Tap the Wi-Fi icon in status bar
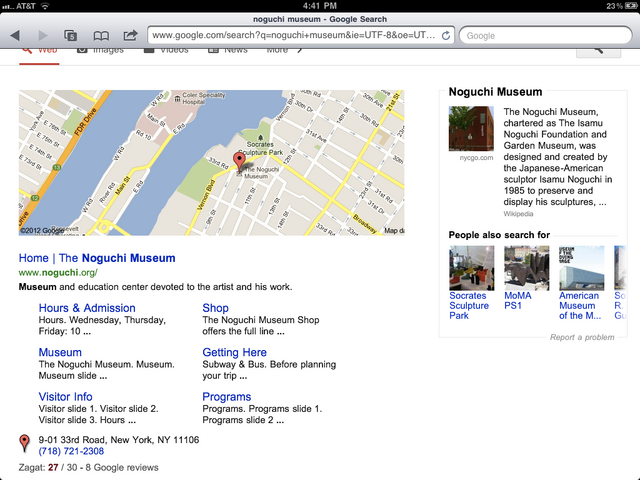The height and width of the screenshot is (480, 640). (x=45, y=6)
